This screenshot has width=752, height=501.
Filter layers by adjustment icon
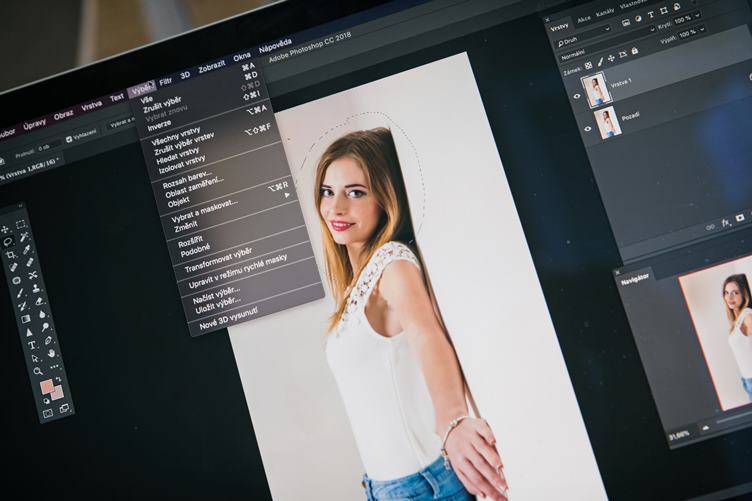(x=638, y=19)
